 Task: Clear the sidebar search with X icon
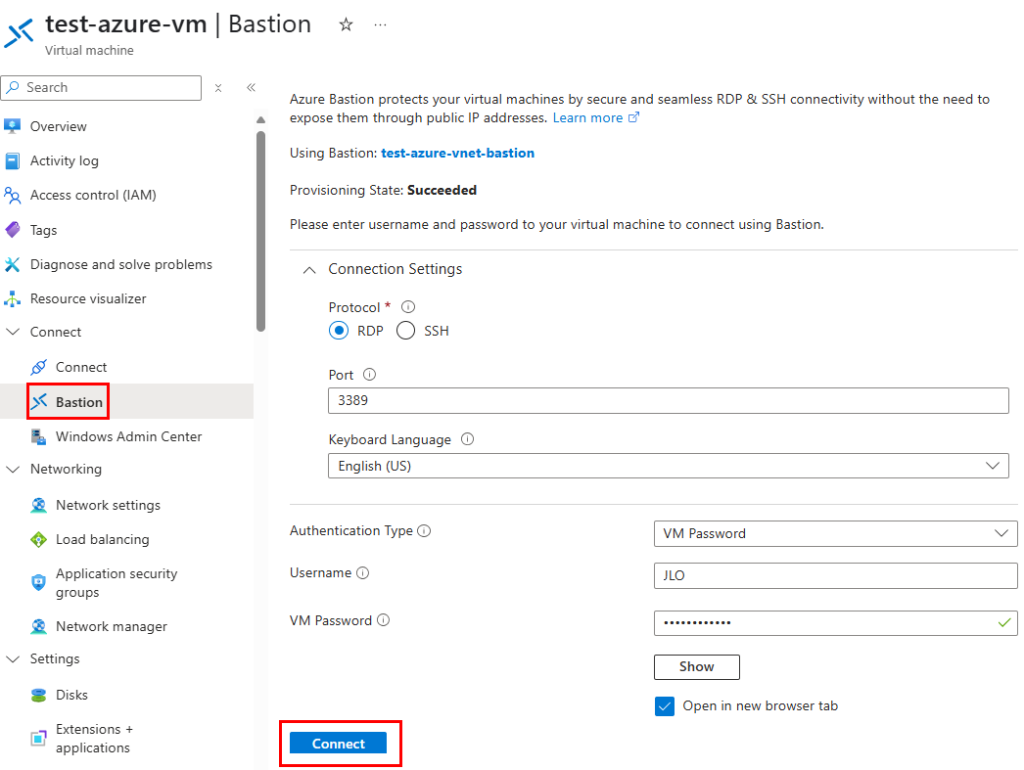(218, 88)
